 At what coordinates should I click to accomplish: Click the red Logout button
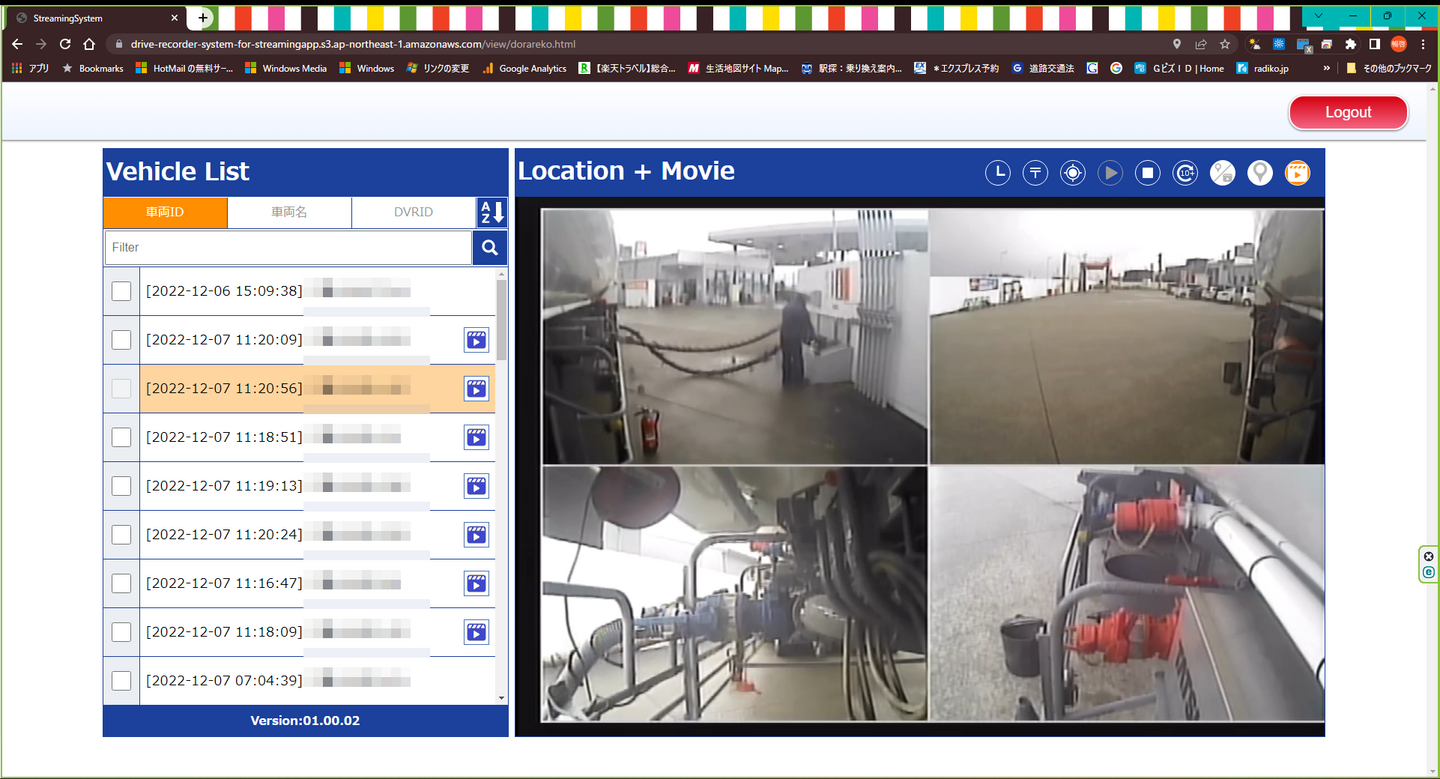pos(1347,112)
